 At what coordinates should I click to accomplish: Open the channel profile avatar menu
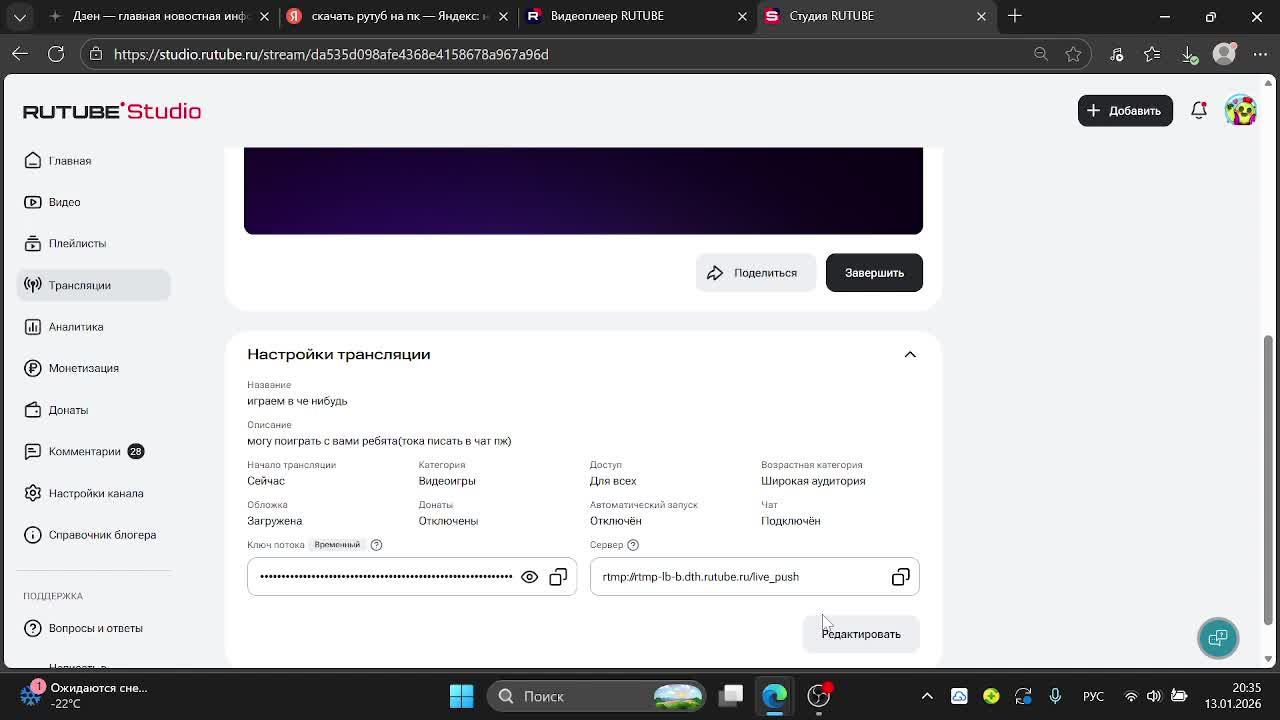(1241, 111)
